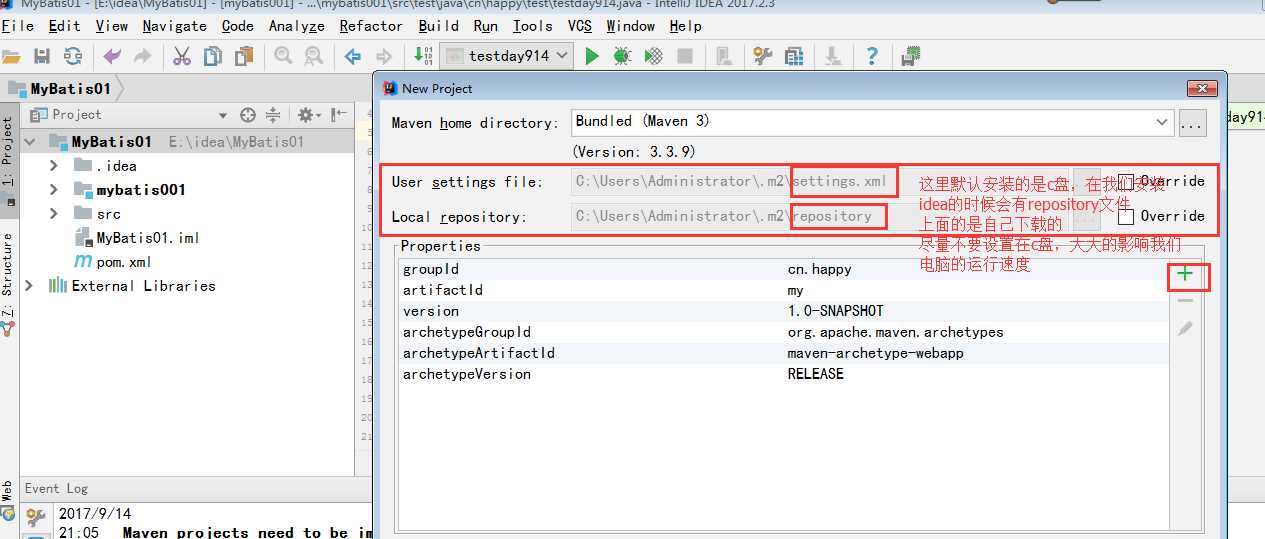Open the Build menu
This screenshot has width=1265, height=539.
[439, 26]
